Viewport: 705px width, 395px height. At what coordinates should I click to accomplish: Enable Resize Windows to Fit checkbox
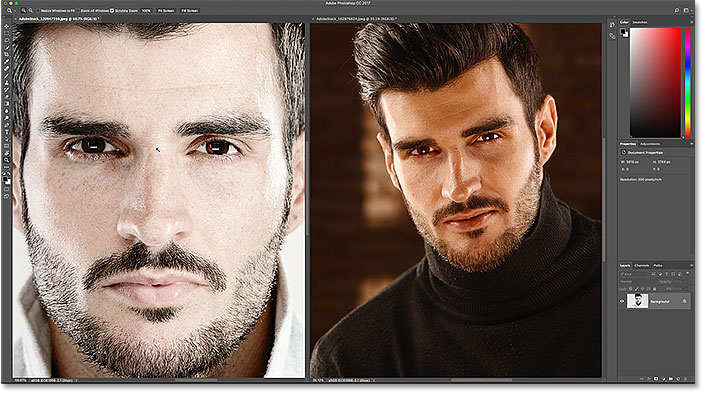[38, 10]
